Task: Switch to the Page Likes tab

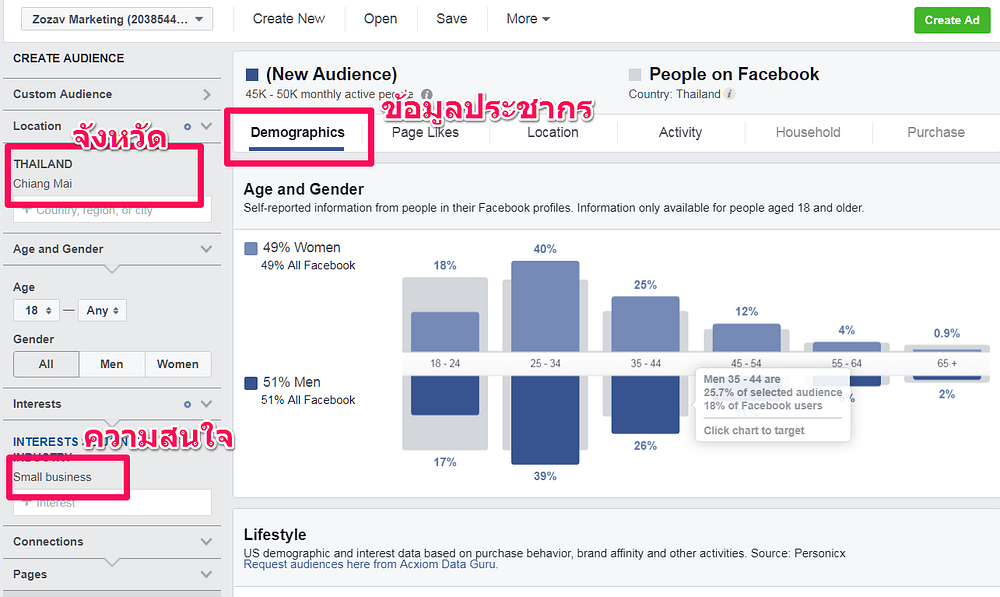Action: click(x=425, y=133)
